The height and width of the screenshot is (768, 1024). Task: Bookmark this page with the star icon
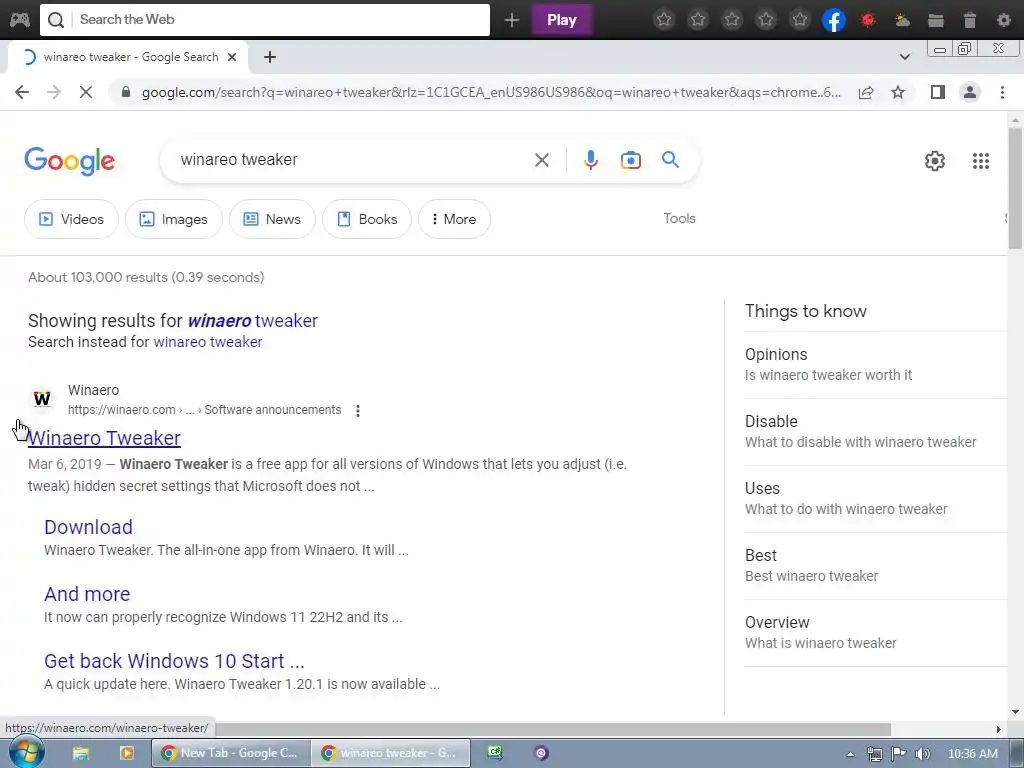tap(898, 92)
